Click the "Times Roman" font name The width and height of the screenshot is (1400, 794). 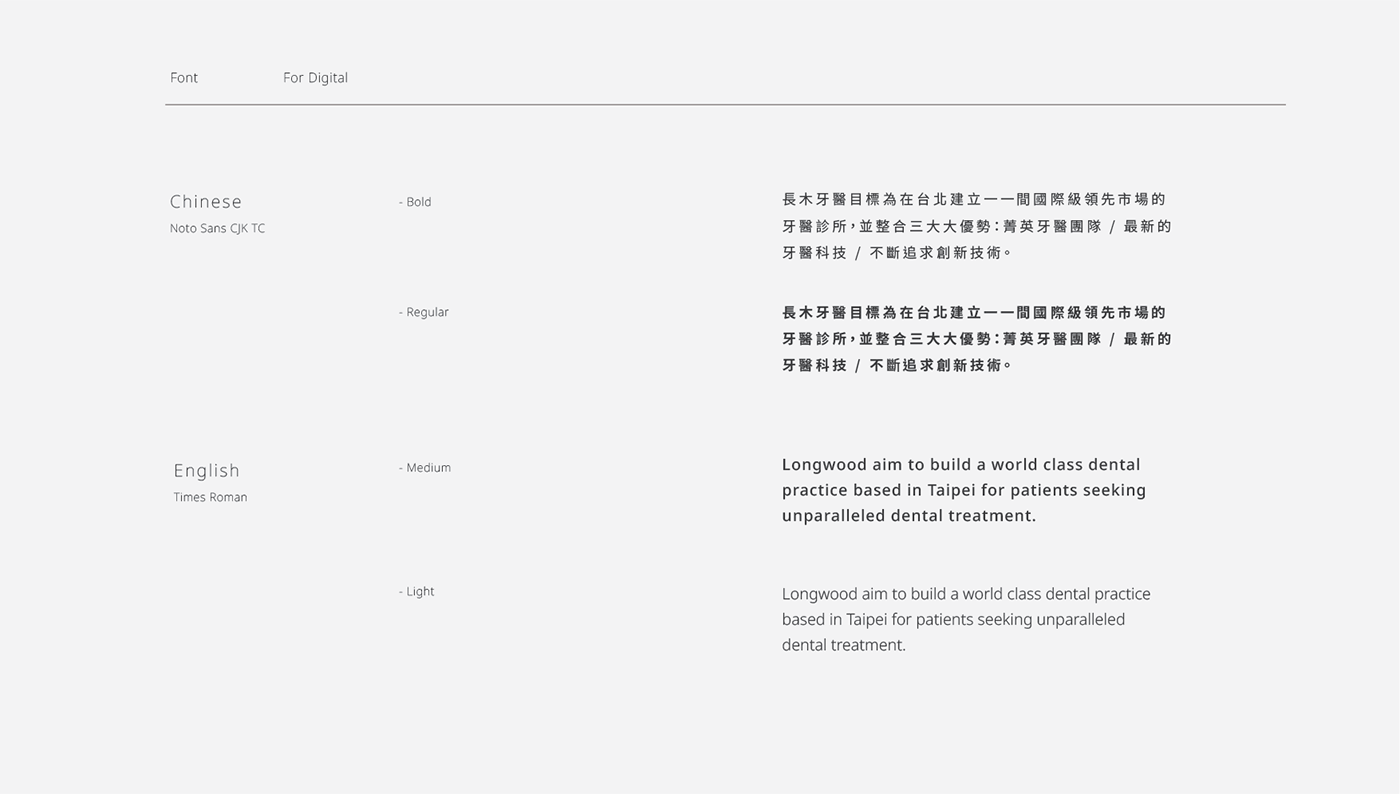coord(210,497)
